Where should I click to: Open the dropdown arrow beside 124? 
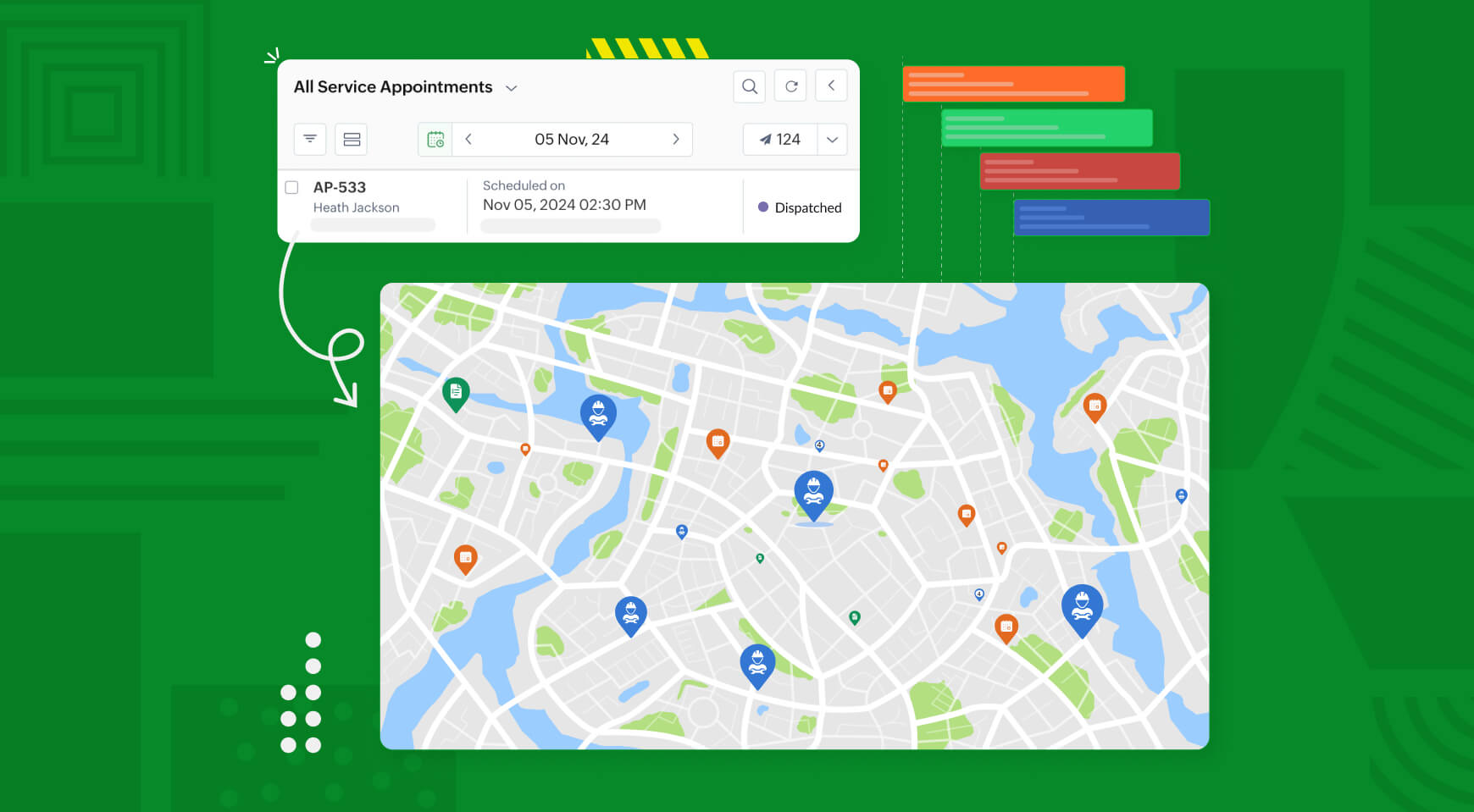[x=832, y=140]
